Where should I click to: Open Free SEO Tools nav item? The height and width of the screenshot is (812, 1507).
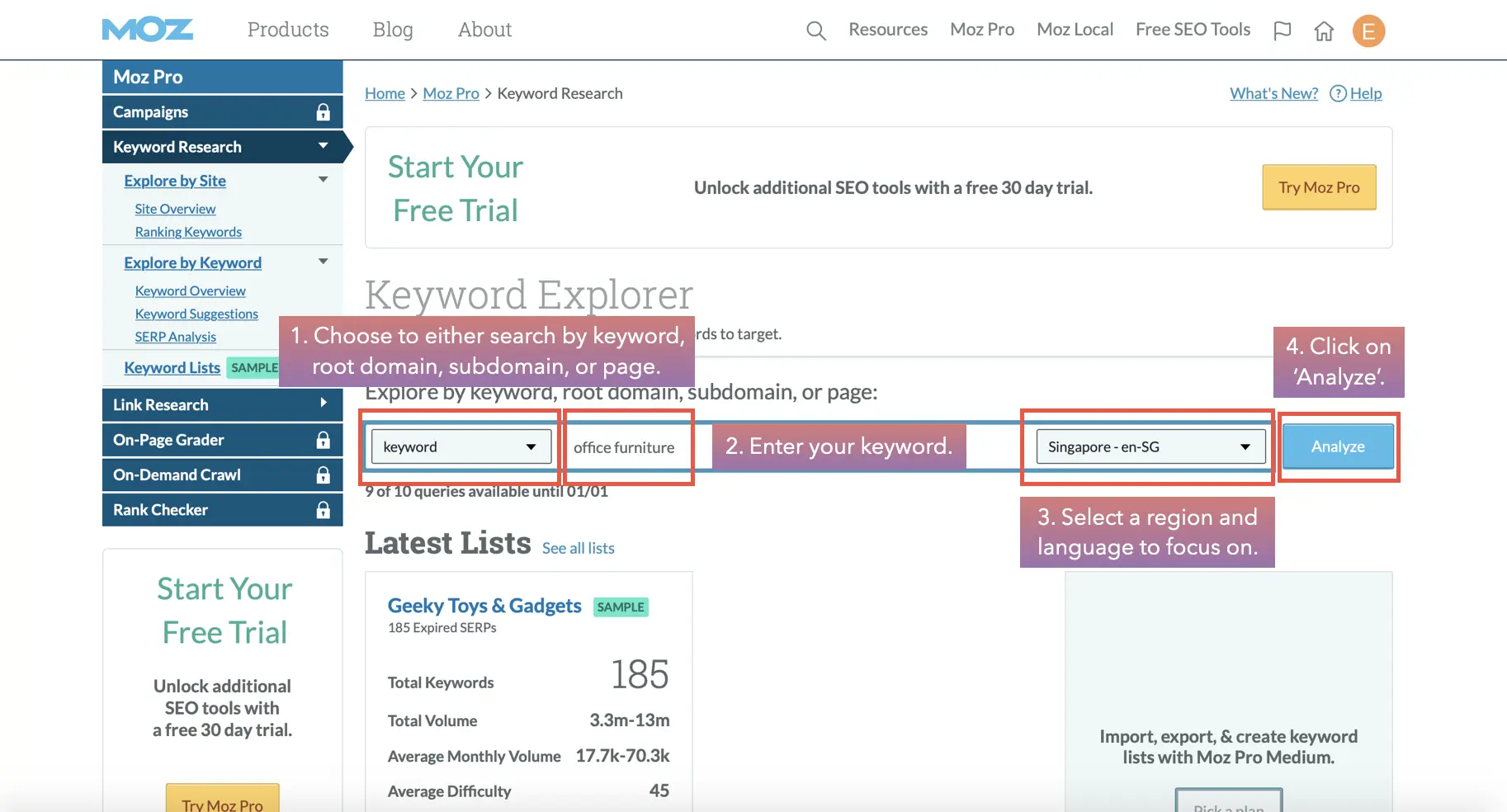[x=1193, y=30]
